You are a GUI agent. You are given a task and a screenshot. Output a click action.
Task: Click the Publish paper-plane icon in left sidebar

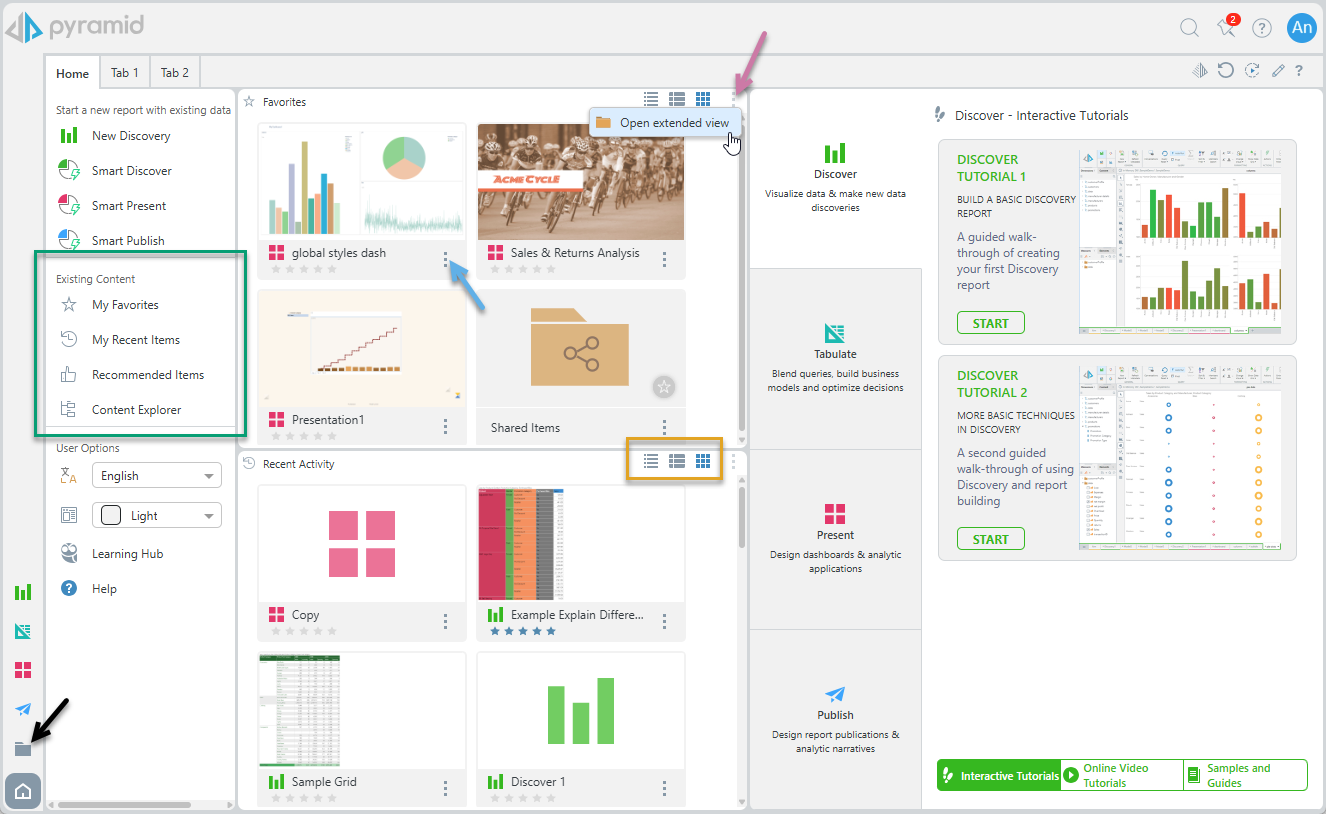click(23, 709)
